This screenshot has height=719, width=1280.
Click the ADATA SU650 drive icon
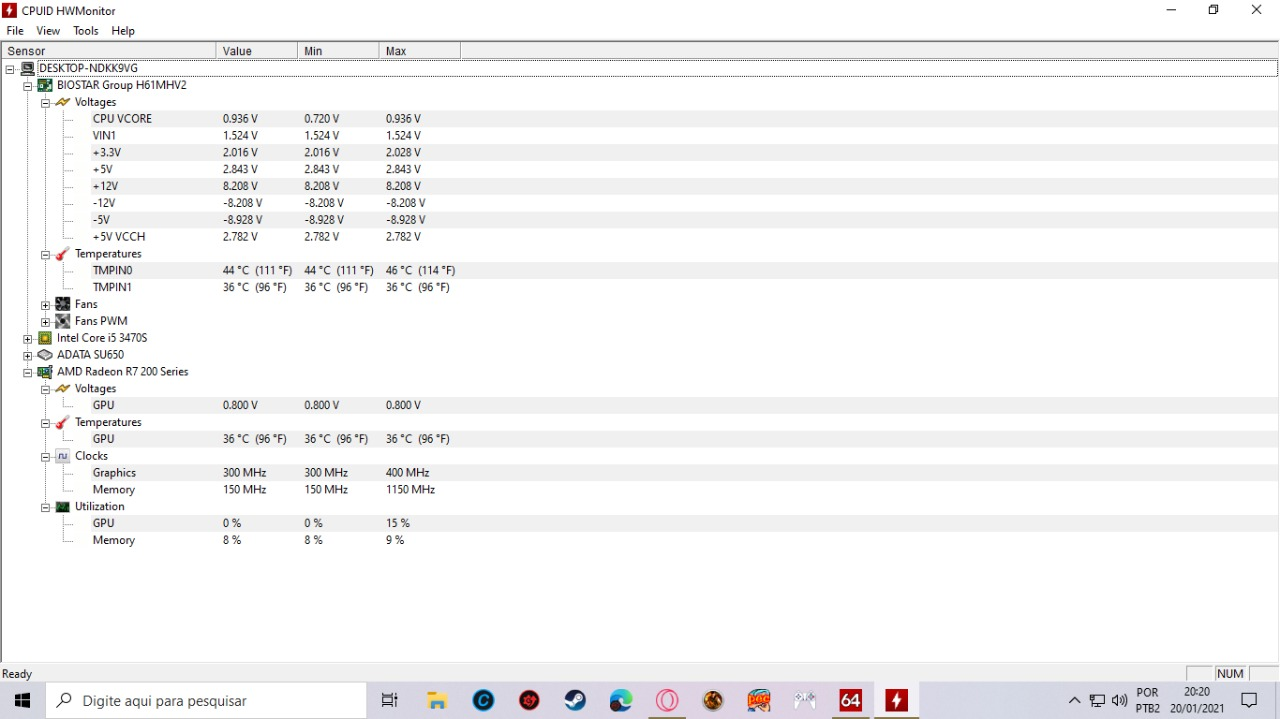click(45, 355)
